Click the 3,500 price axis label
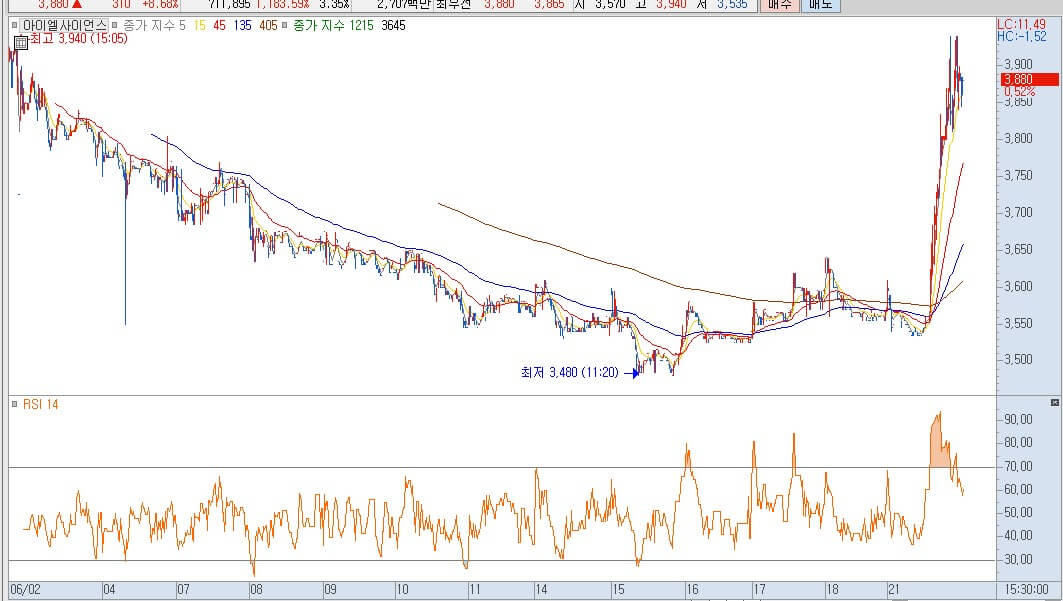 (1018, 360)
